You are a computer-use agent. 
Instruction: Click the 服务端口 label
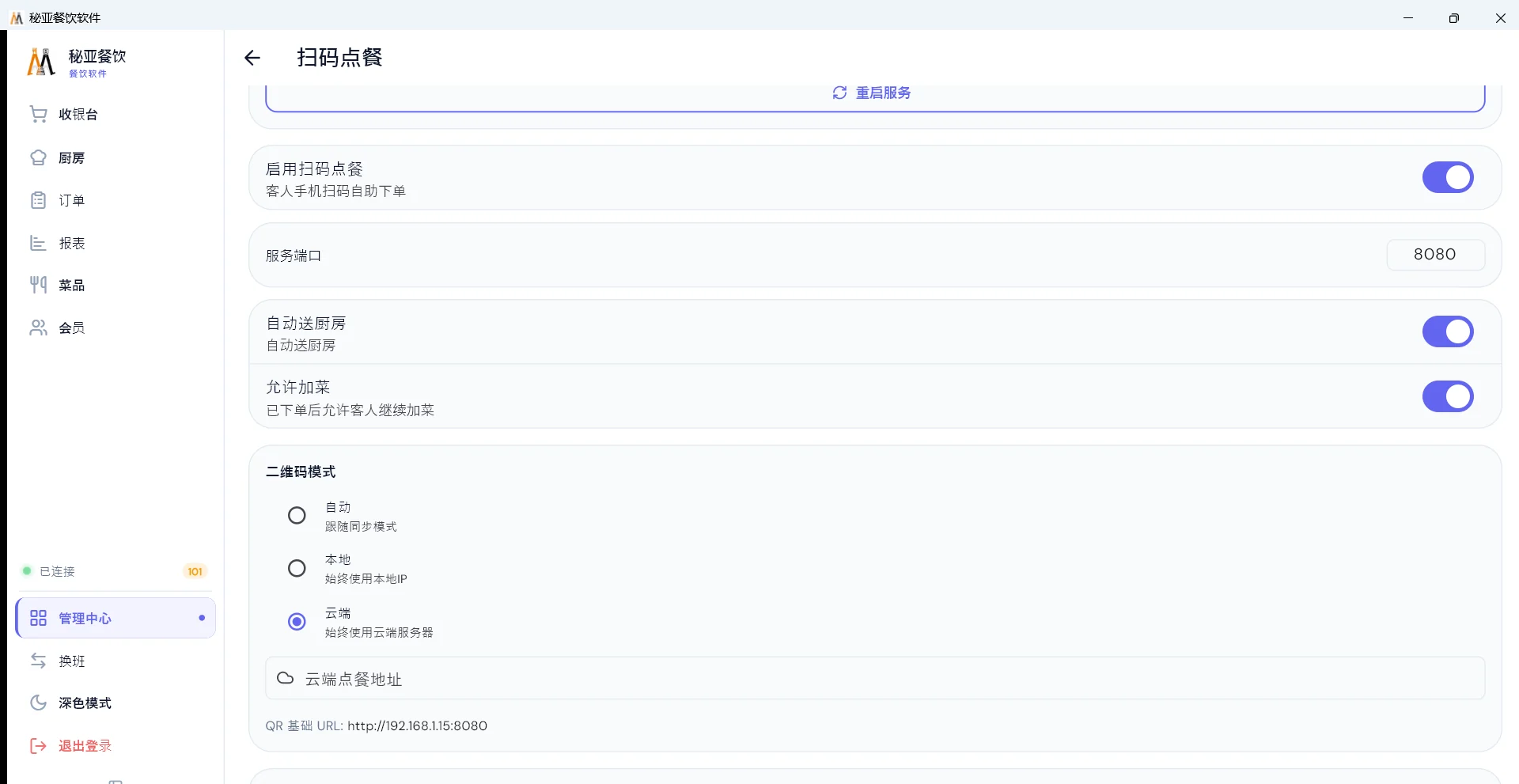(x=294, y=256)
